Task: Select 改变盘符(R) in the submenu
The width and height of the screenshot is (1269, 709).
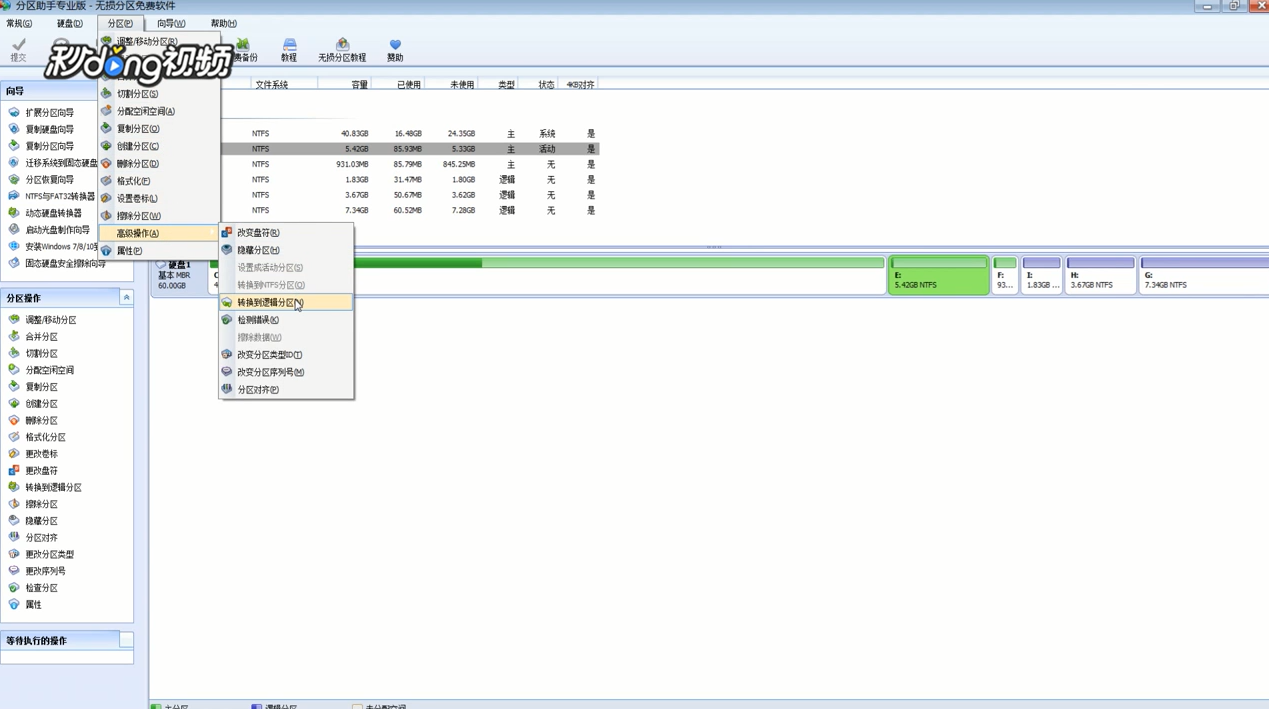Action: pyautogui.click(x=286, y=233)
